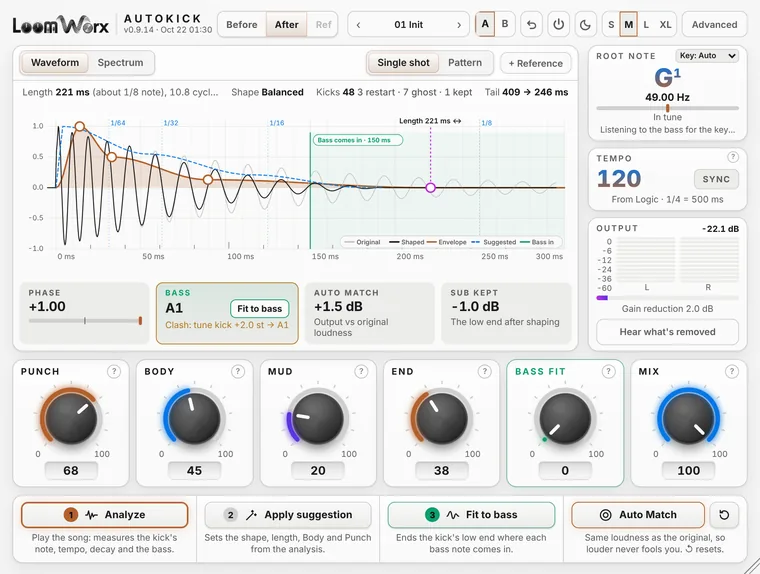Set window size to L
The height and width of the screenshot is (574, 760).
pyautogui.click(x=646, y=24)
